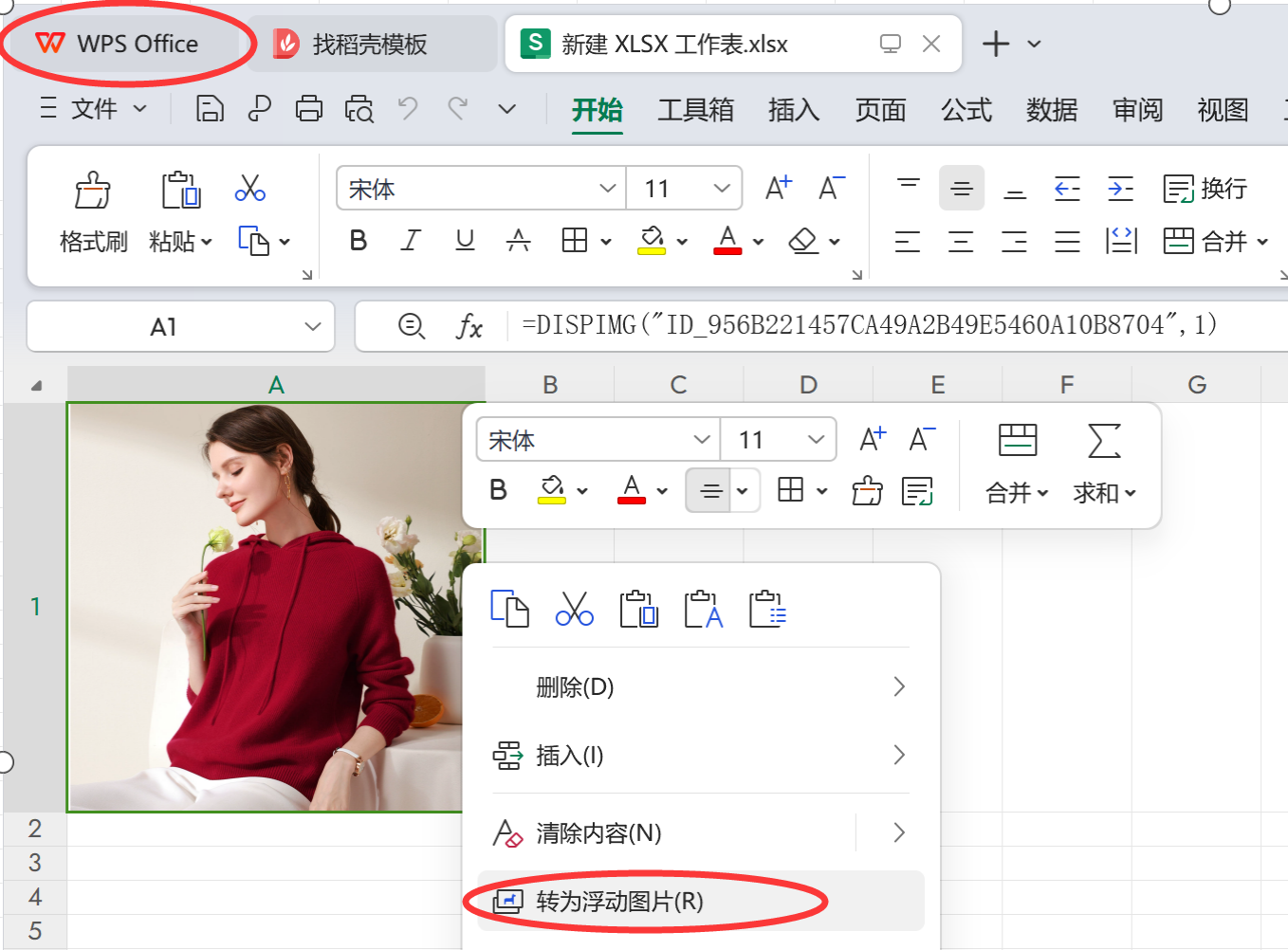Select 转为浮动图片(R) from context menu
The width and height of the screenshot is (1288, 950).
(x=618, y=902)
